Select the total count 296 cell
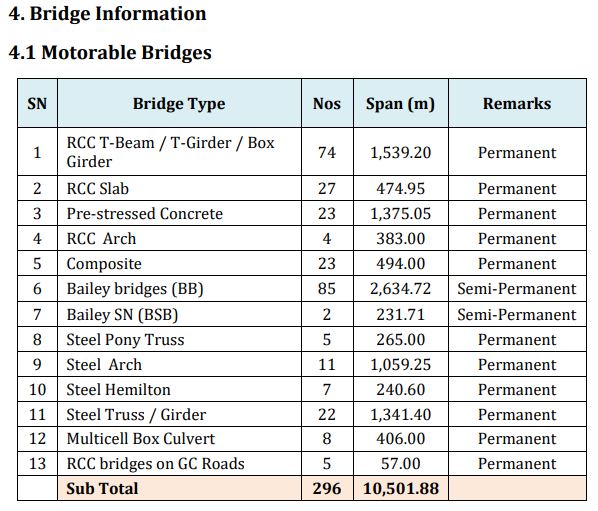 click(327, 489)
